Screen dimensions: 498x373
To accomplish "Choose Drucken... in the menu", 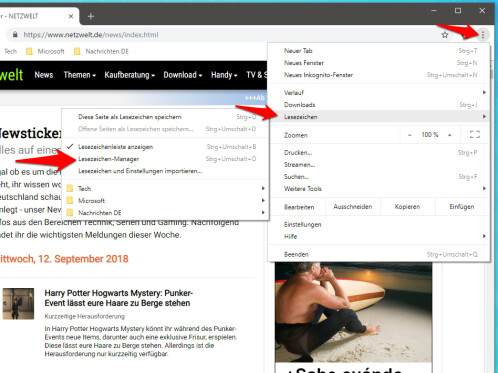I will (379, 153).
